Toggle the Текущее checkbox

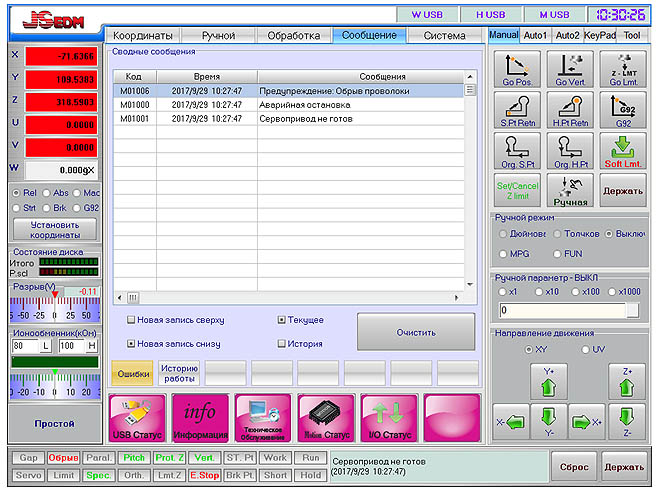282,320
